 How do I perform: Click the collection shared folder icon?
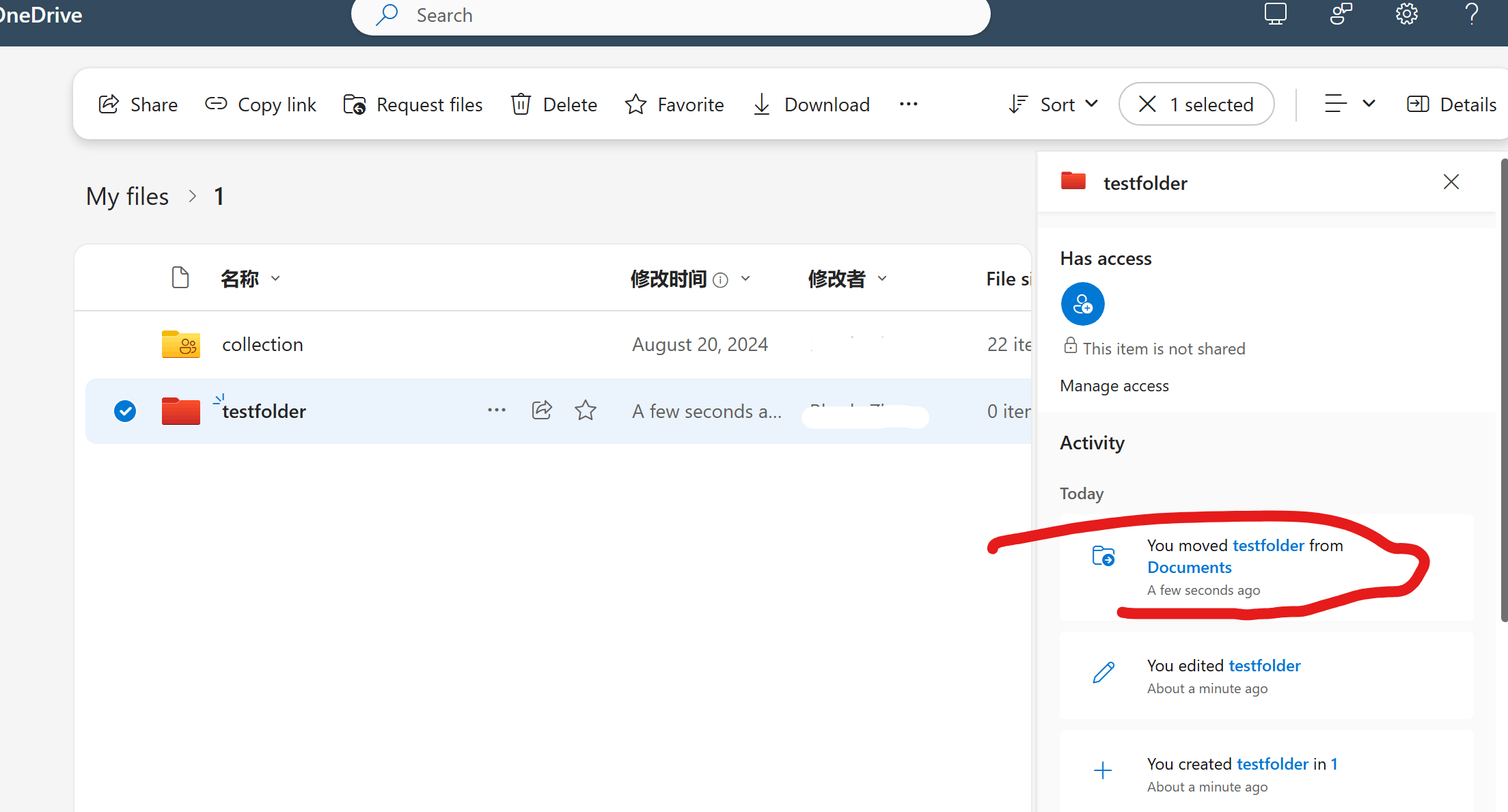[x=180, y=344]
